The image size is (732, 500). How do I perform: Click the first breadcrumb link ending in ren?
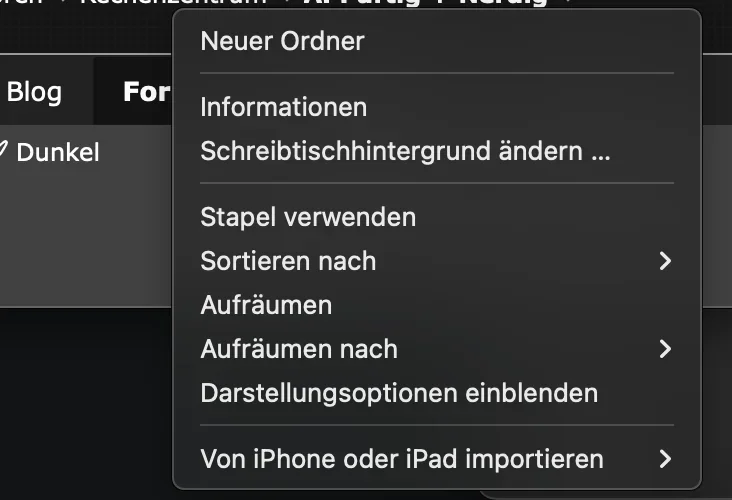21,2
